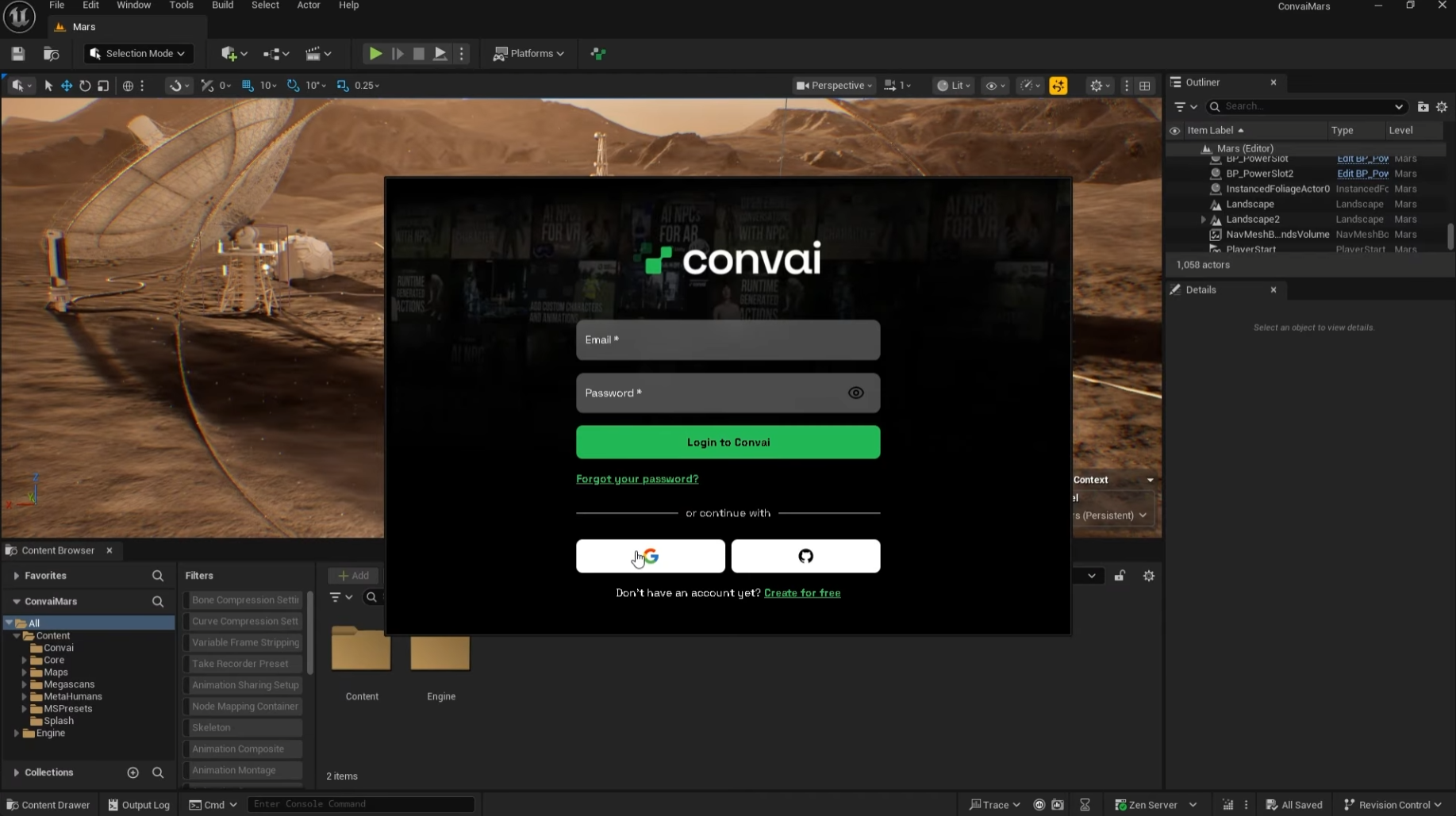
Task: Open the Create for free link
Action: click(802, 593)
